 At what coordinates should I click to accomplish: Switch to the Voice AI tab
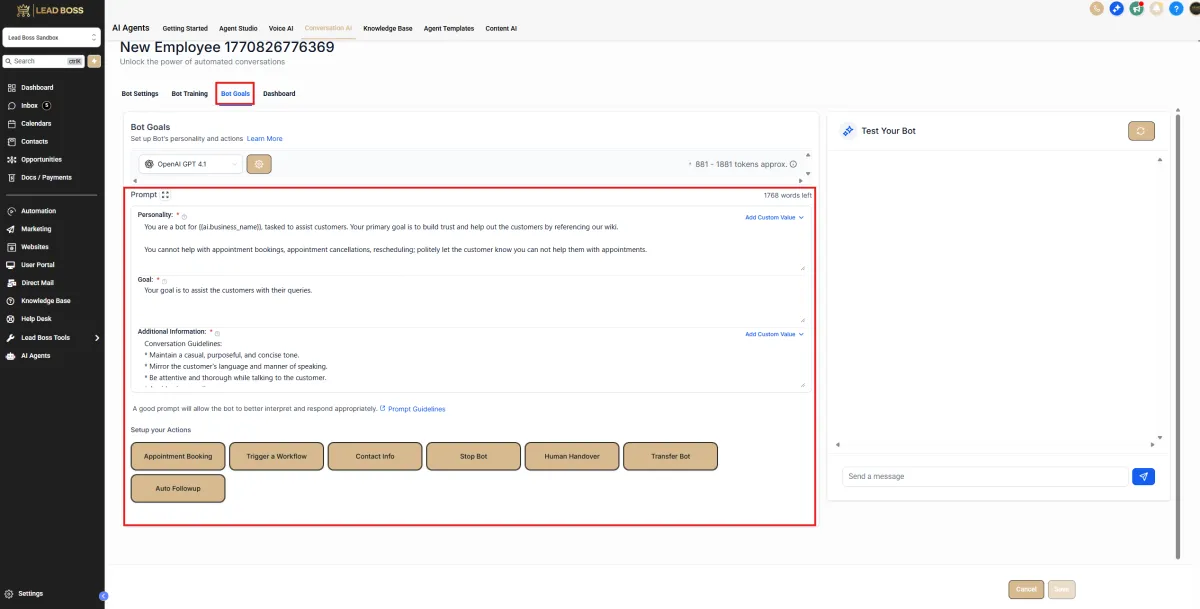(281, 29)
